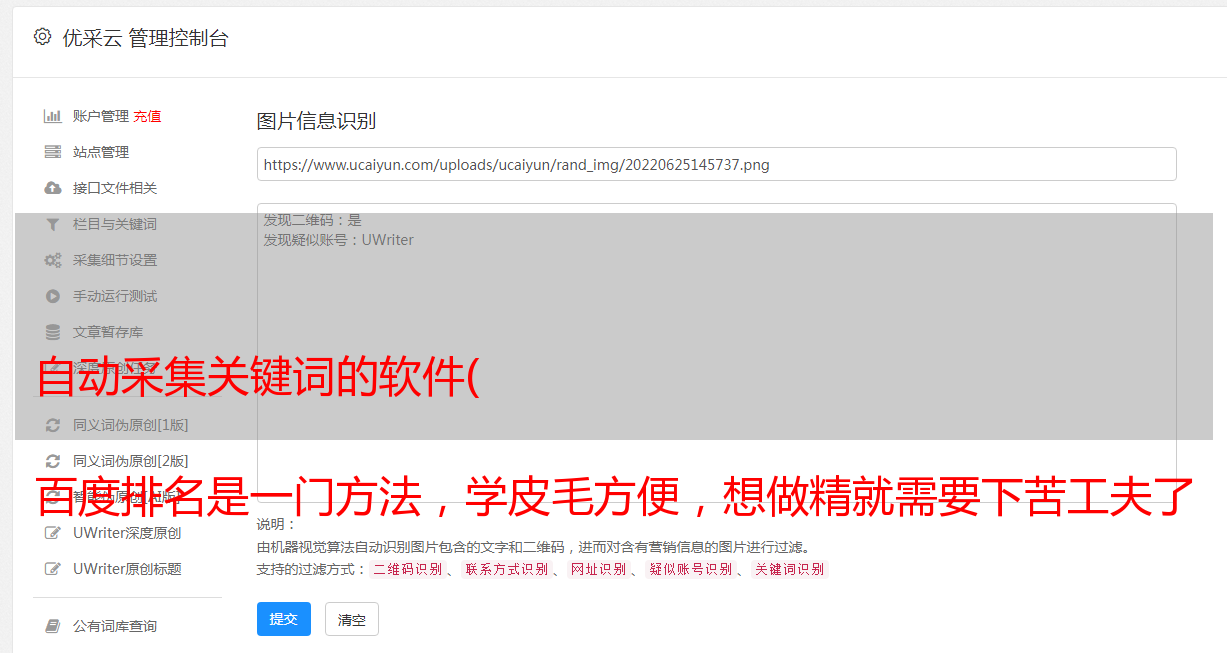This screenshot has width=1227, height=653.
Task: Select 同义词伪原创[2版] menu entry
Action: pos(130,461)
